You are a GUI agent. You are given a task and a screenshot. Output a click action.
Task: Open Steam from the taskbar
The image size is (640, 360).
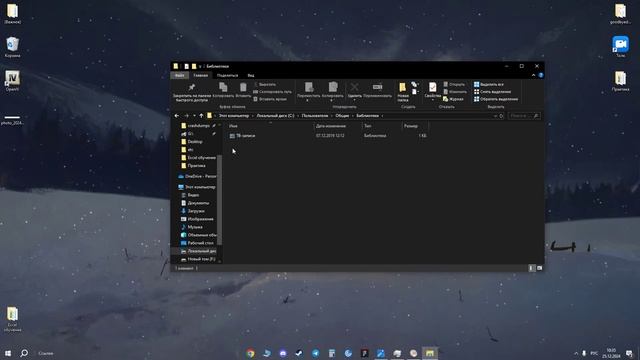pos(299,353)
